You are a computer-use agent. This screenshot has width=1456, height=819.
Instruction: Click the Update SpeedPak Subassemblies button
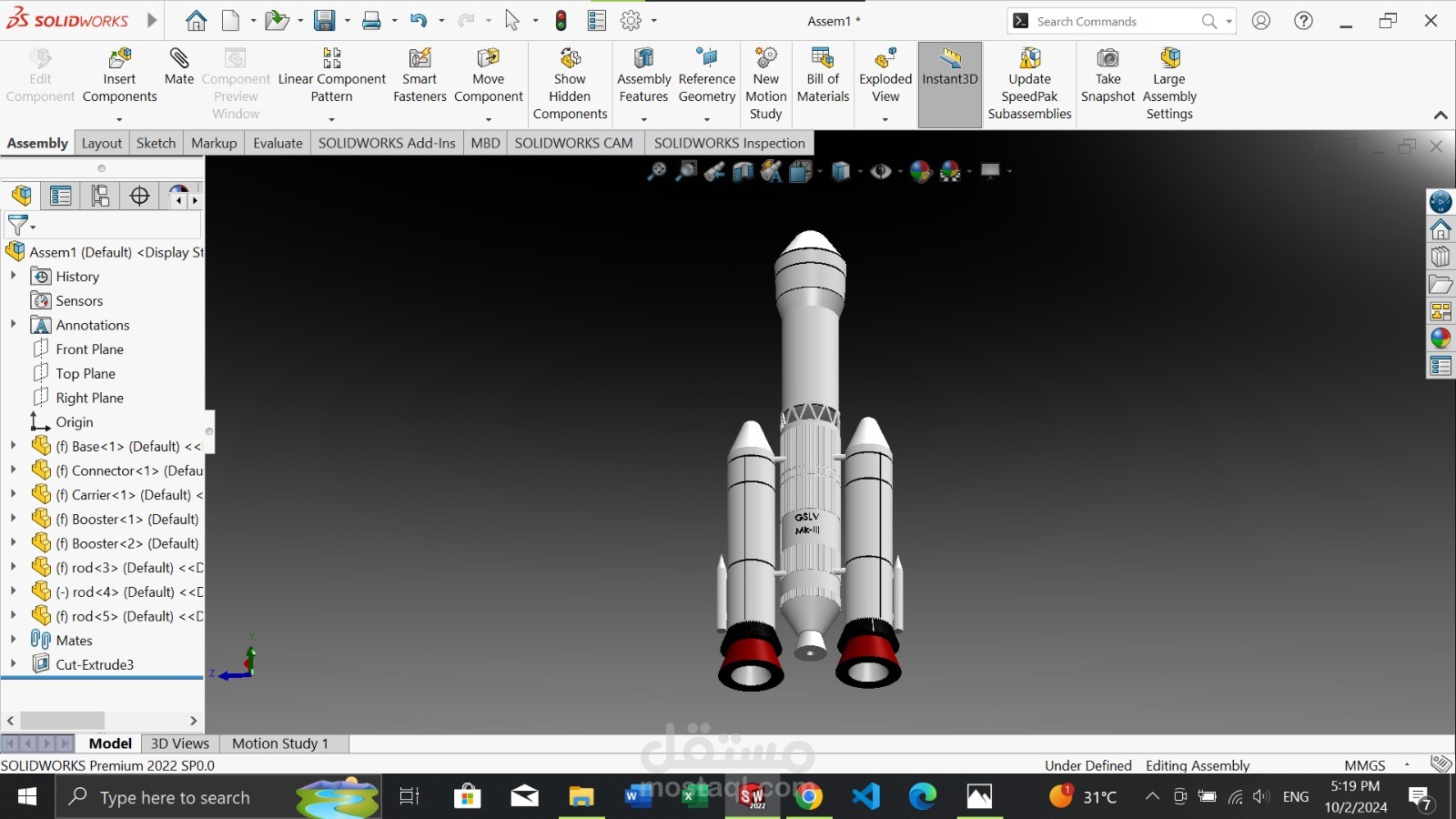(1029, 80)
